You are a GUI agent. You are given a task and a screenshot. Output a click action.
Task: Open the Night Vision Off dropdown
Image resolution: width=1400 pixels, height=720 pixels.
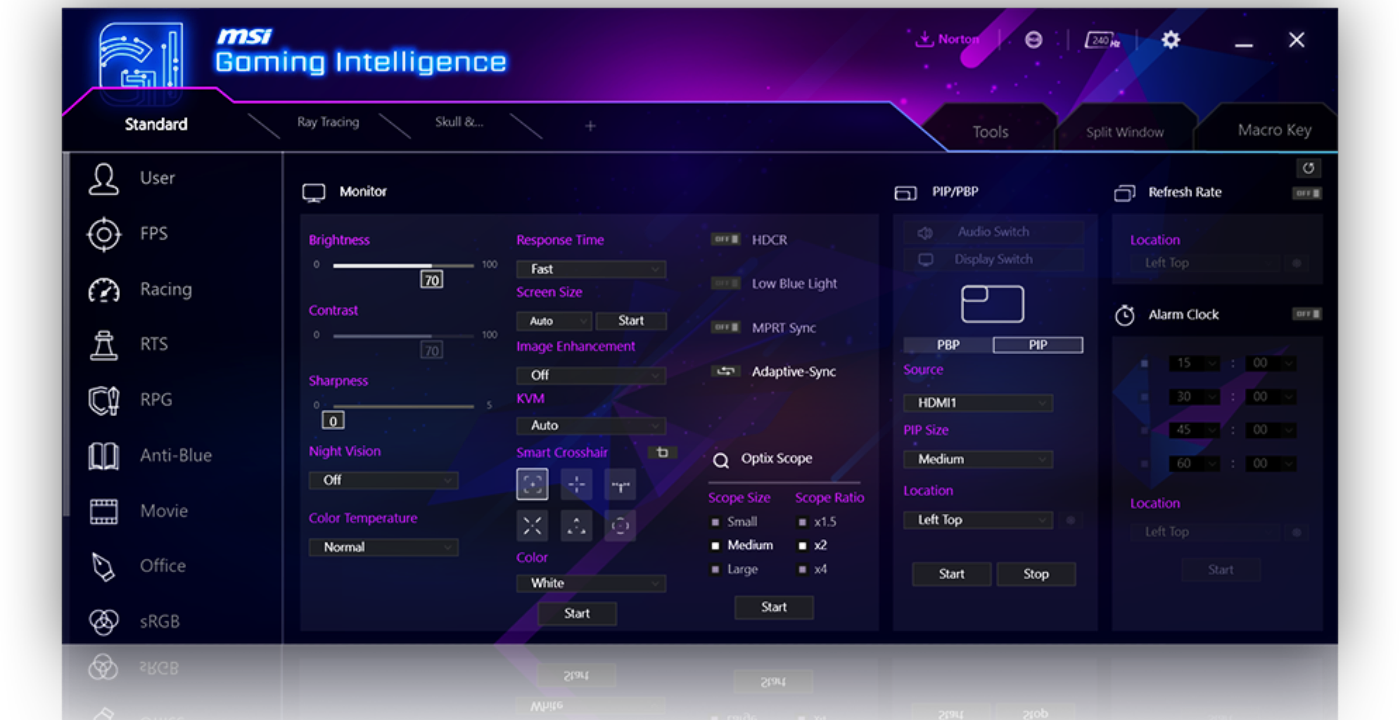(x=383, y=480)
